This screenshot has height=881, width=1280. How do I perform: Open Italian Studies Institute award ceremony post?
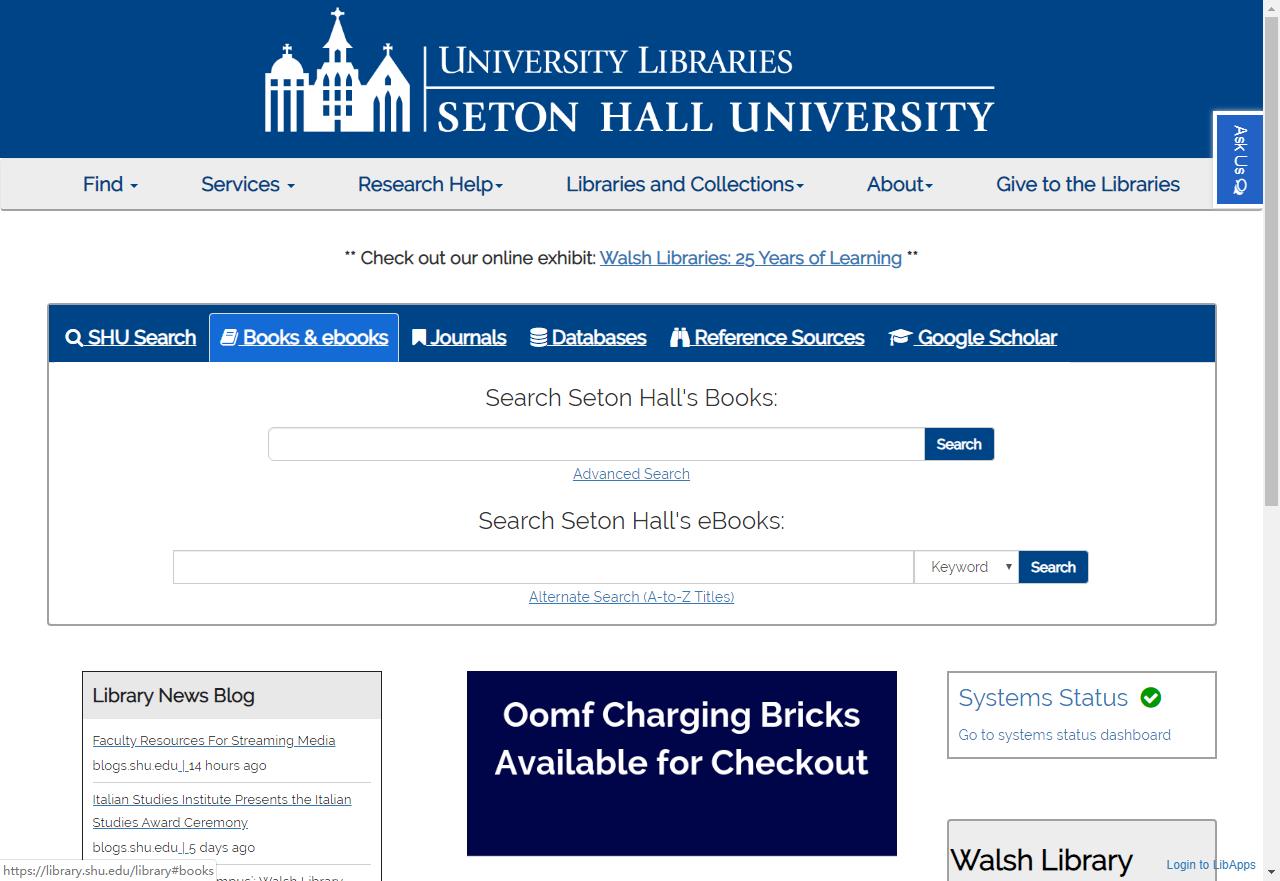[222, 811]
